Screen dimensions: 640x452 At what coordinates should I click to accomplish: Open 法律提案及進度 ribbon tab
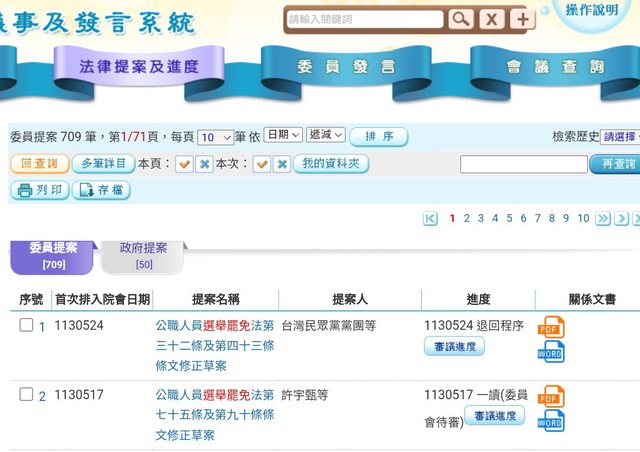(x=139, y=67)
